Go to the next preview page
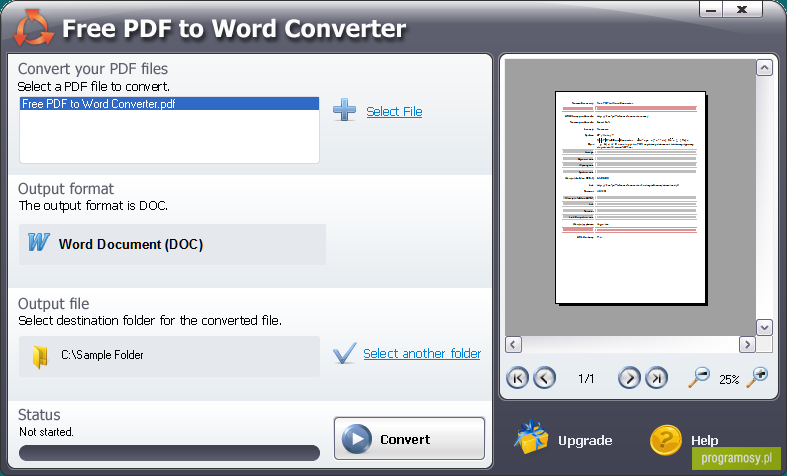The height and width of the screenshot is (476, 787). tap(629, 378)
